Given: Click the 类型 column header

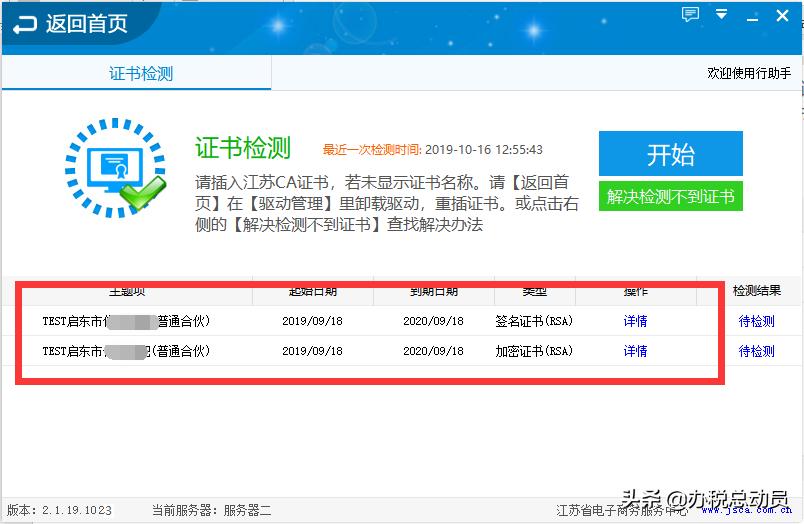Looking at the screenshot, I should 534,291.
